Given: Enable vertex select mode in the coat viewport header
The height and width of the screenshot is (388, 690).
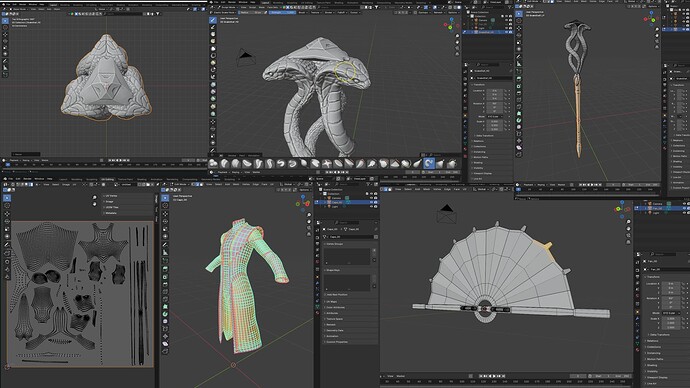Looking at the screenshot, I should [193, 185].
